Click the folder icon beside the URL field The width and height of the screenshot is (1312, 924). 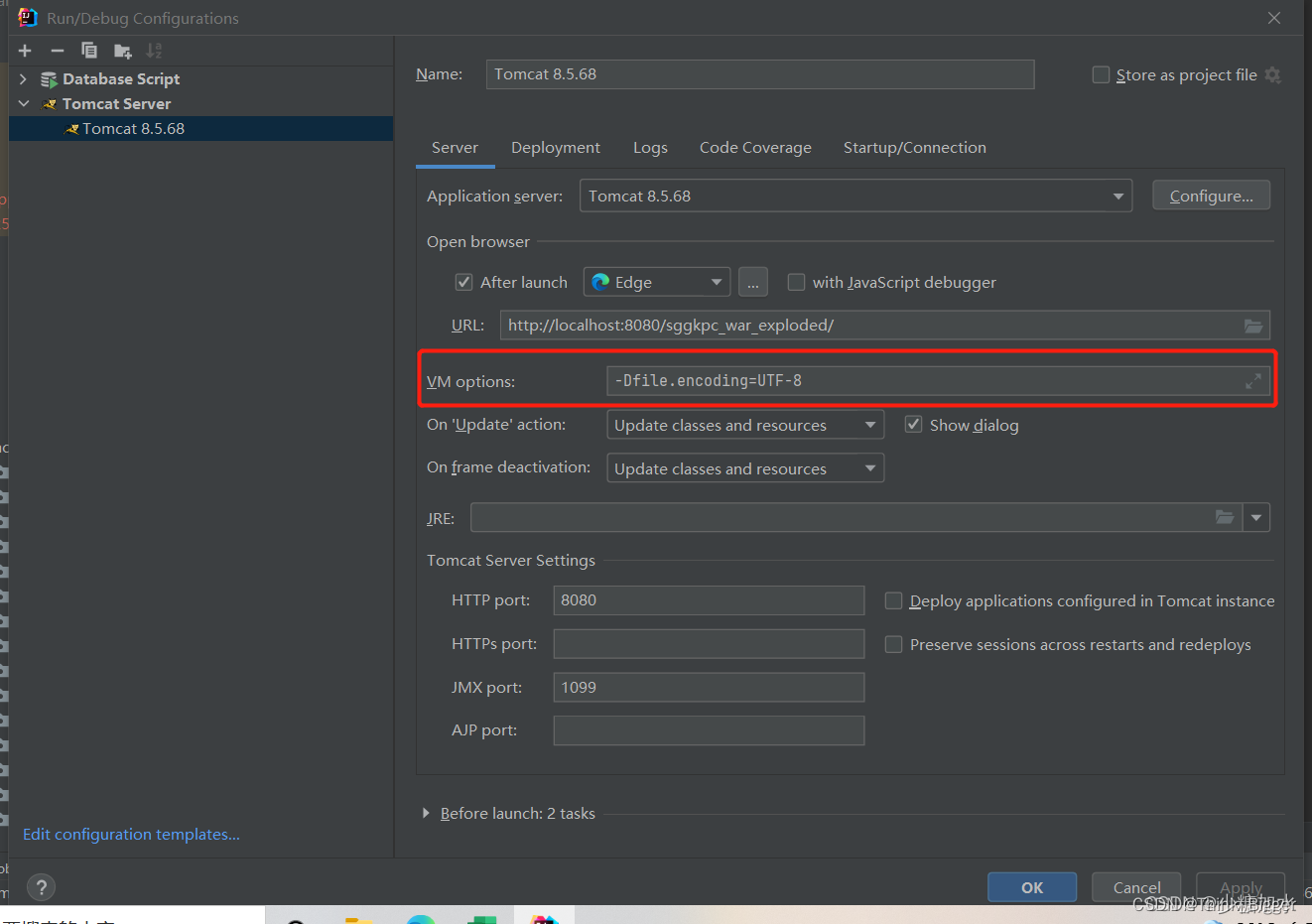click(1253, 325)
